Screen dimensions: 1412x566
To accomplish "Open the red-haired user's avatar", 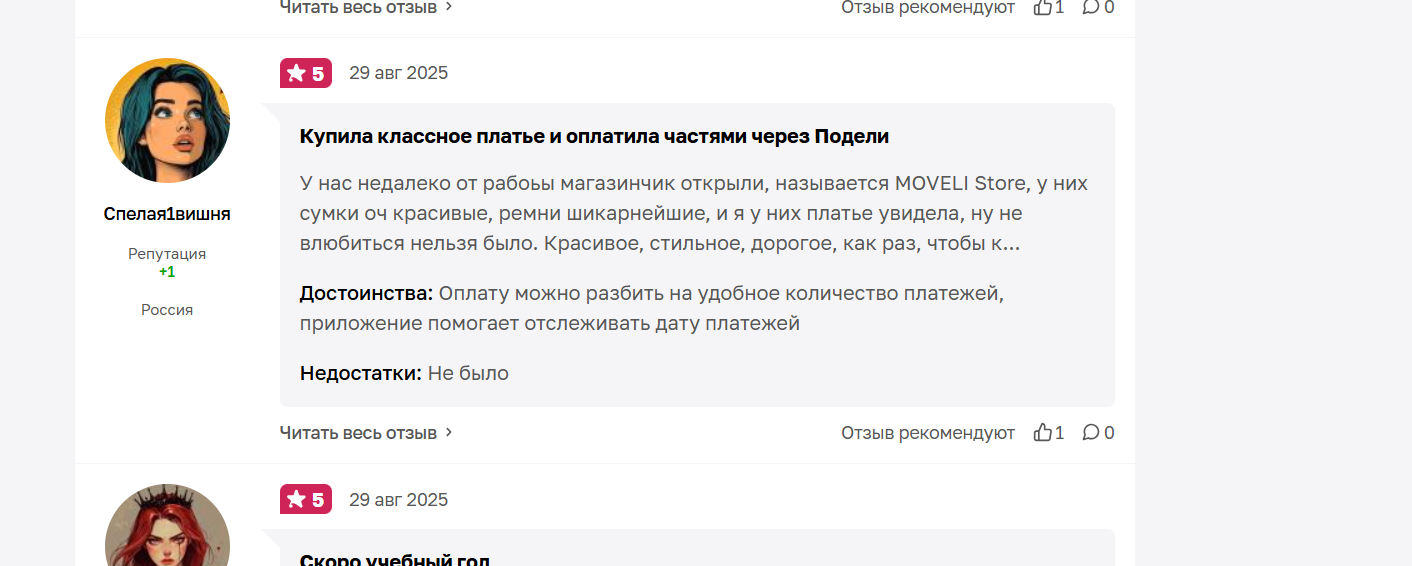I will tap(167, 525).
